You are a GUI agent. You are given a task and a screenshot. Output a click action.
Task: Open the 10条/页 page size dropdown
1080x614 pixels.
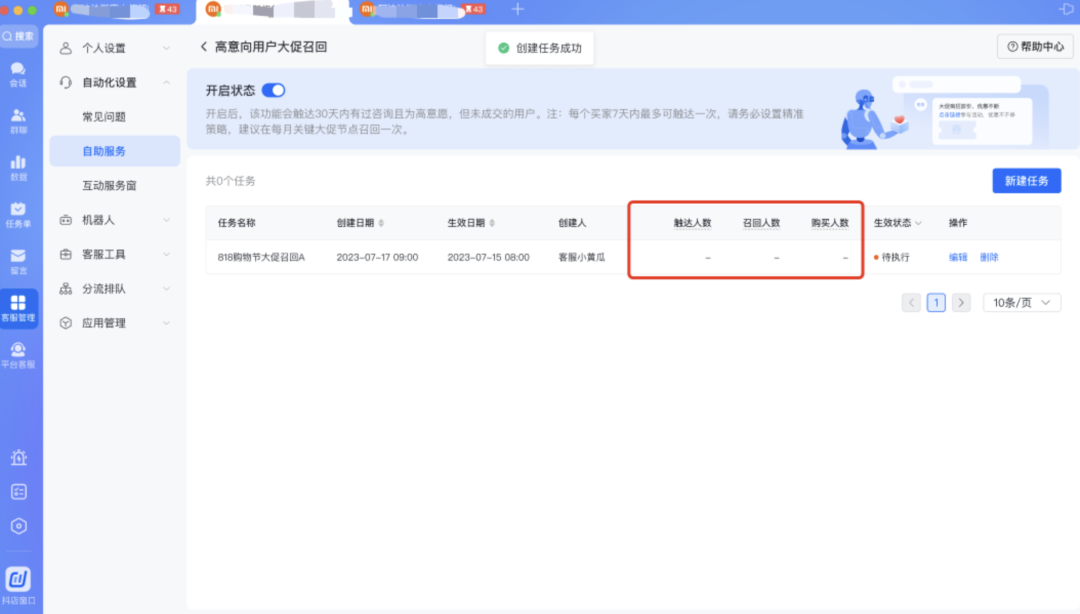pyautogui.click(x=1021, y=302)
